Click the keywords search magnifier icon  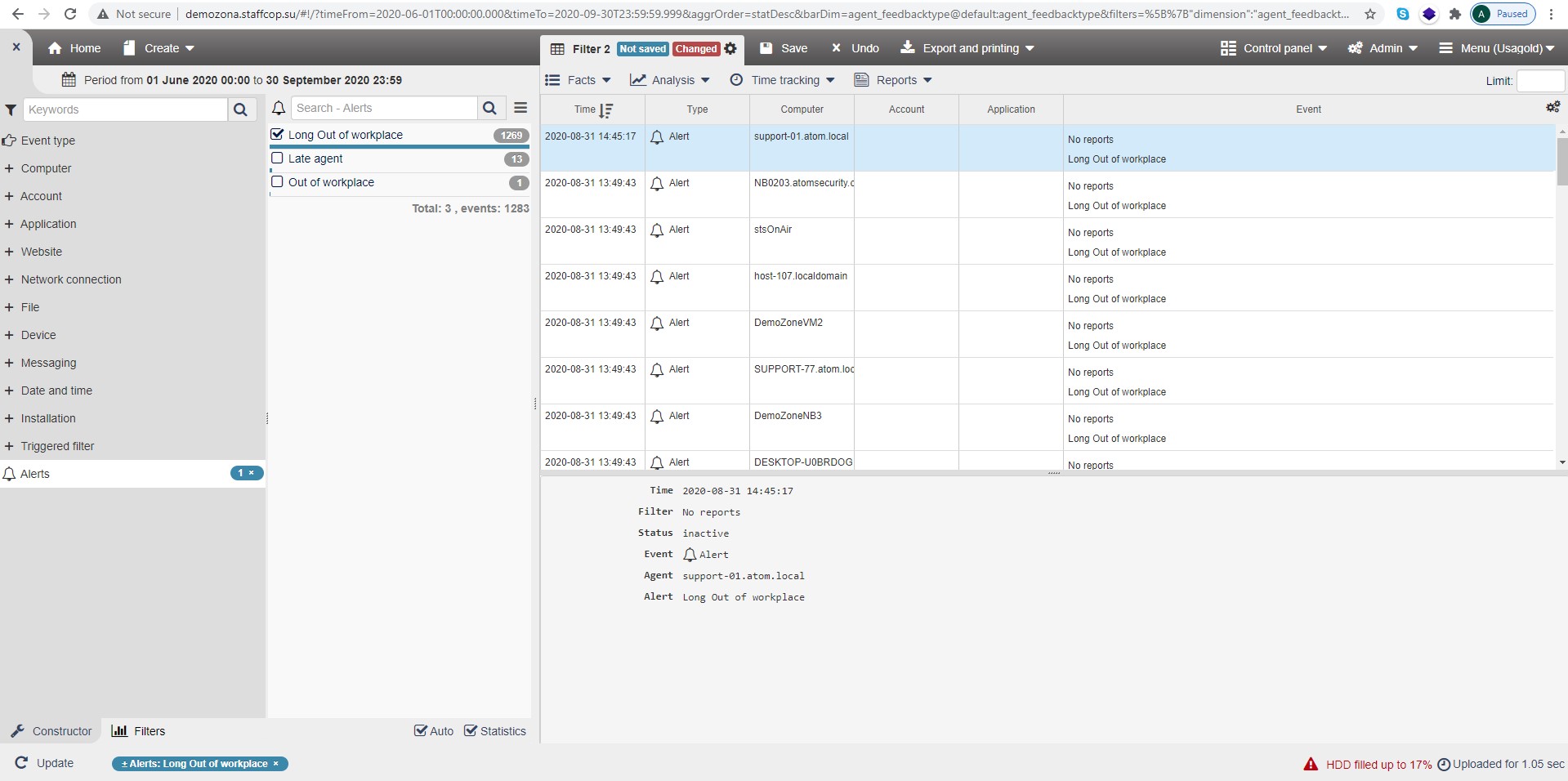pyautogui.click(x=240, y=109)
